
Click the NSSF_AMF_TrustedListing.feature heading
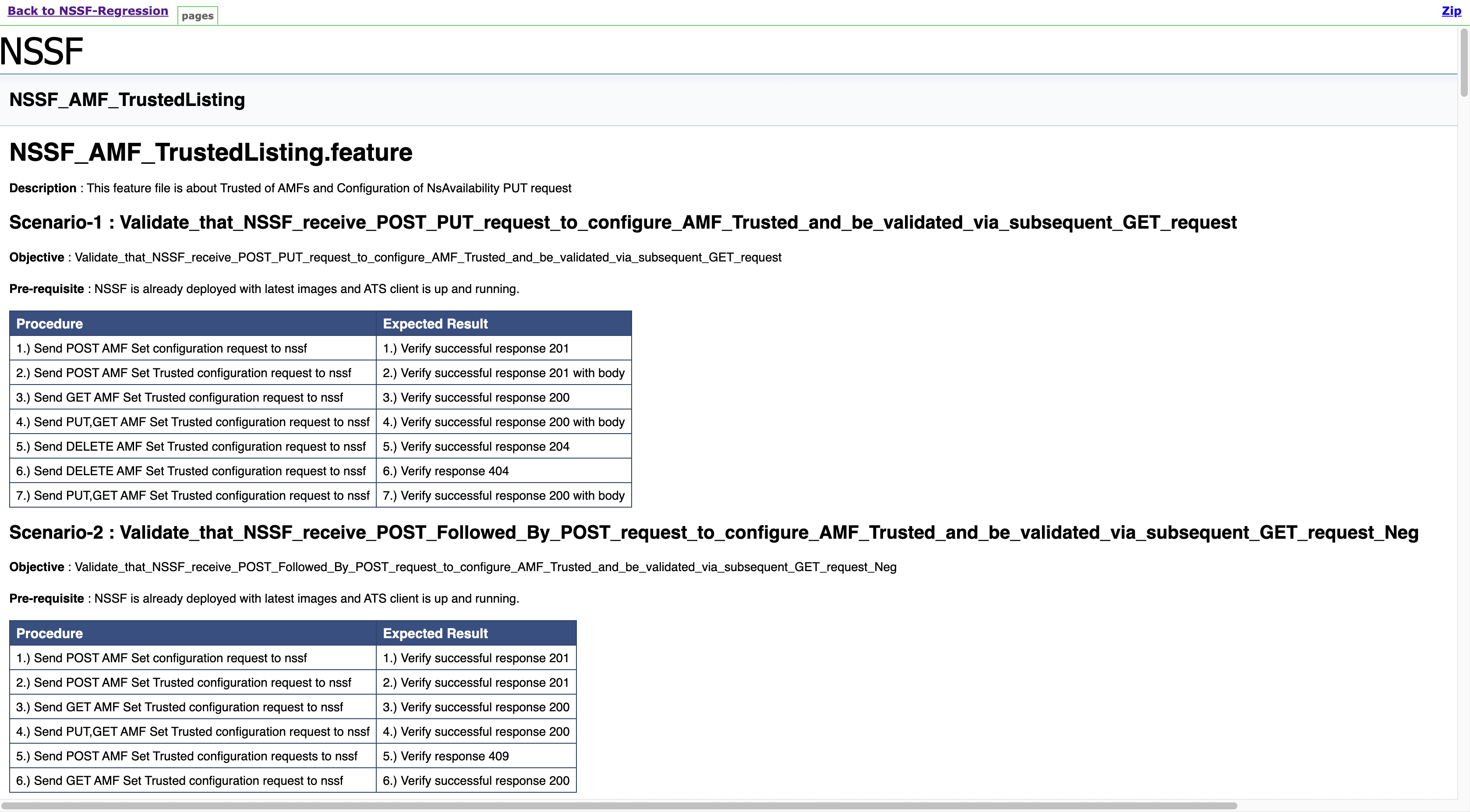tap(211, 152)
